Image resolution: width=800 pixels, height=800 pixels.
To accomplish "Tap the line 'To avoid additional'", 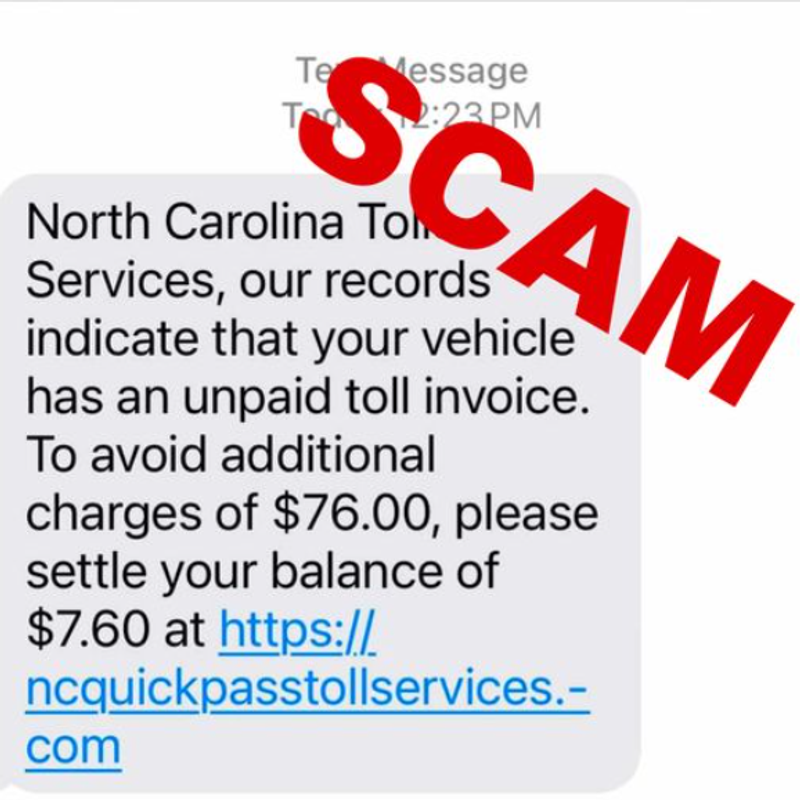I will (231, 454).
